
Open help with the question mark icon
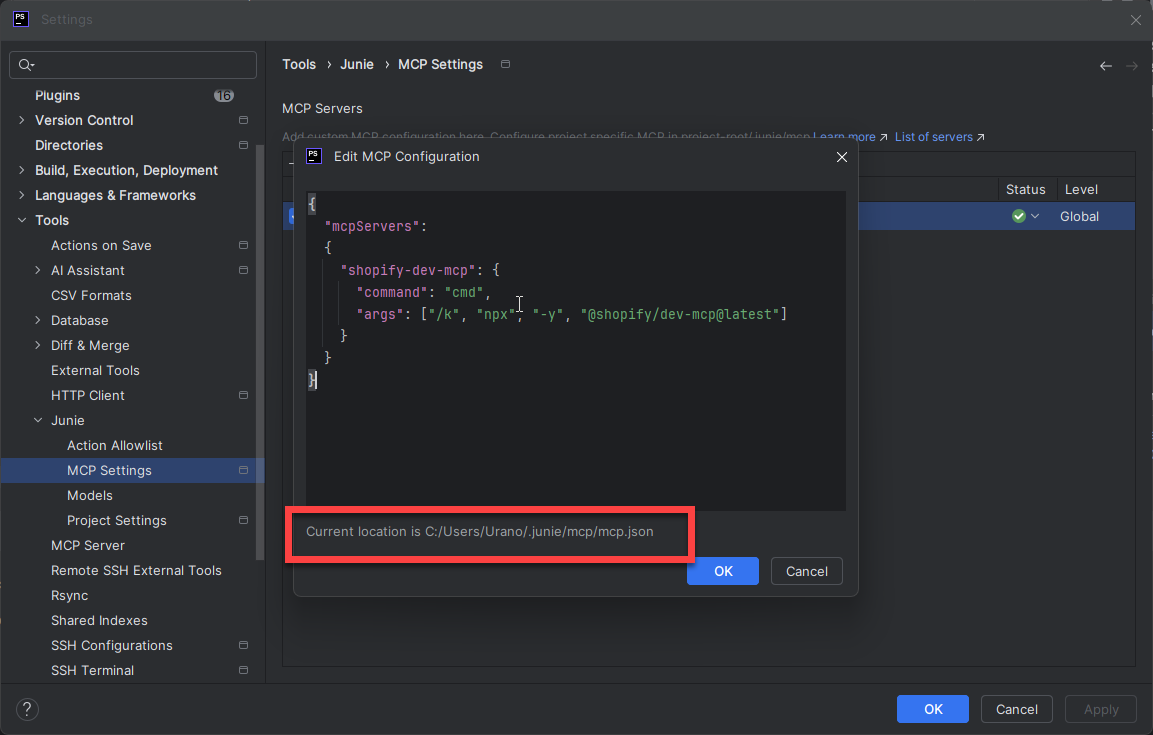click(x=27, y=709)
